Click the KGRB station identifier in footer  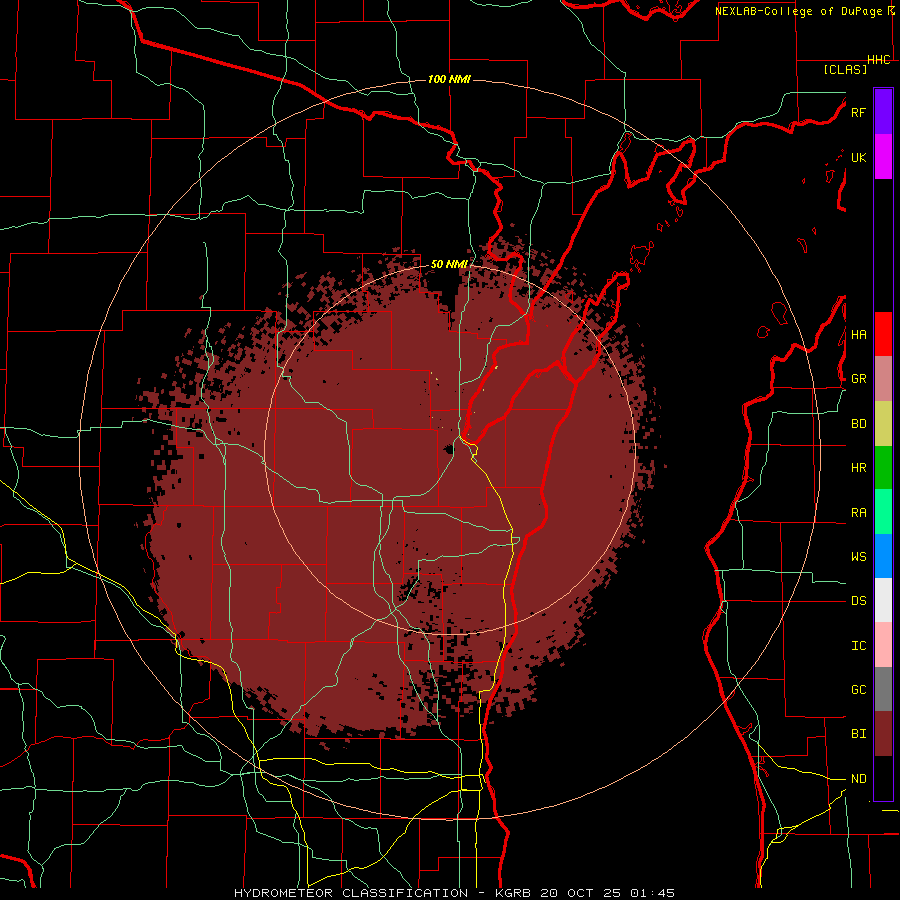(514, 893)
